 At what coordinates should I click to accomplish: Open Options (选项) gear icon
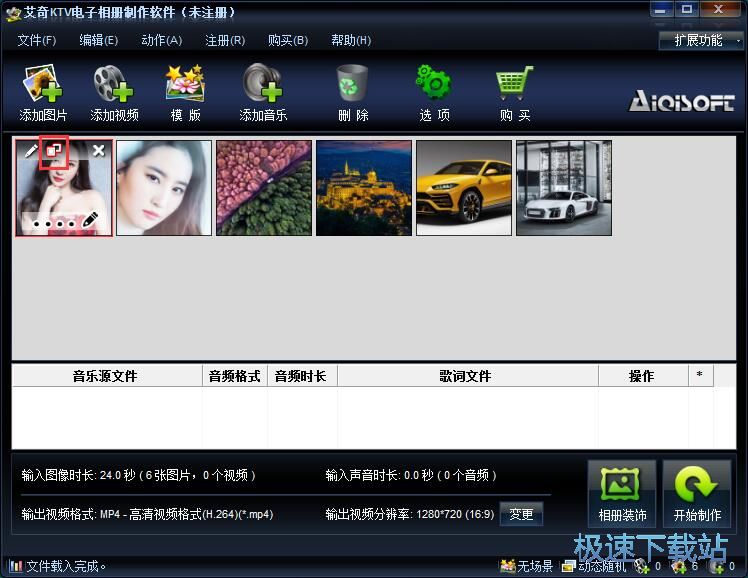point(434,93)
